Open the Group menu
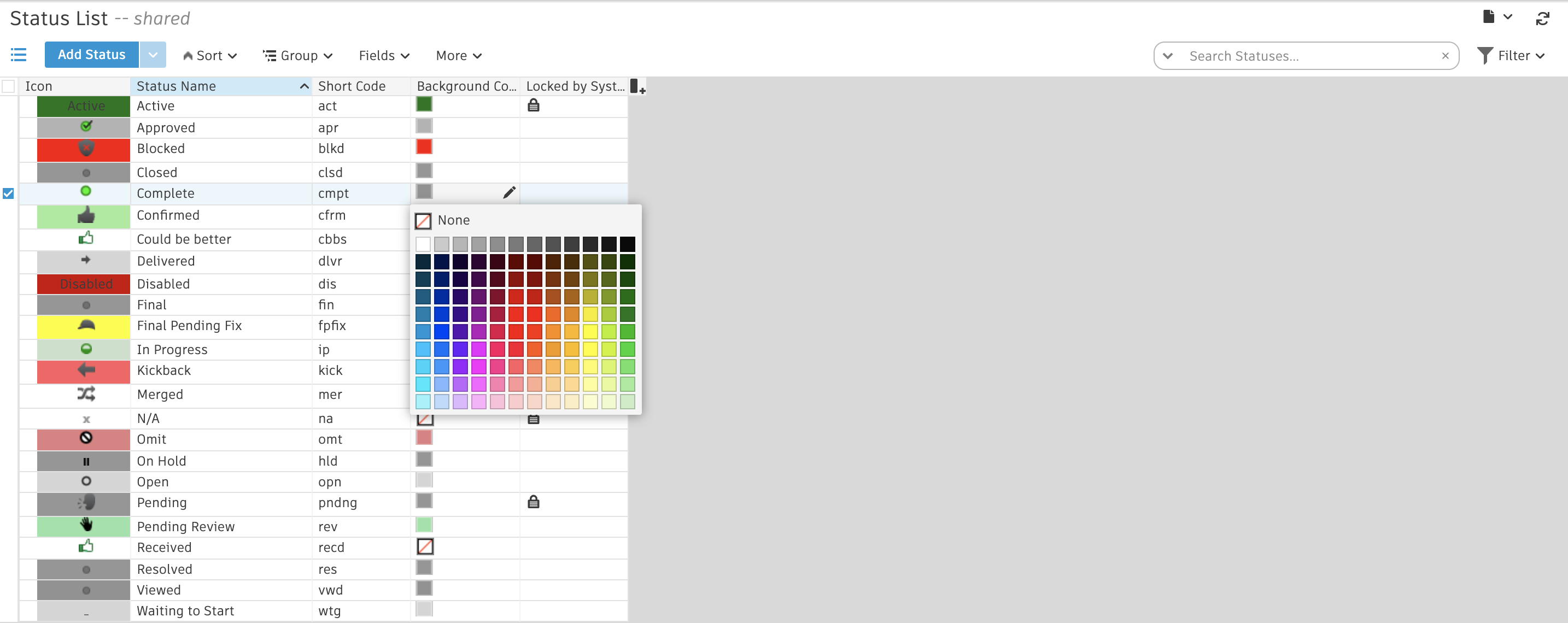Image resolution: width=1568 pixels, height=623 pixels. 297,55
